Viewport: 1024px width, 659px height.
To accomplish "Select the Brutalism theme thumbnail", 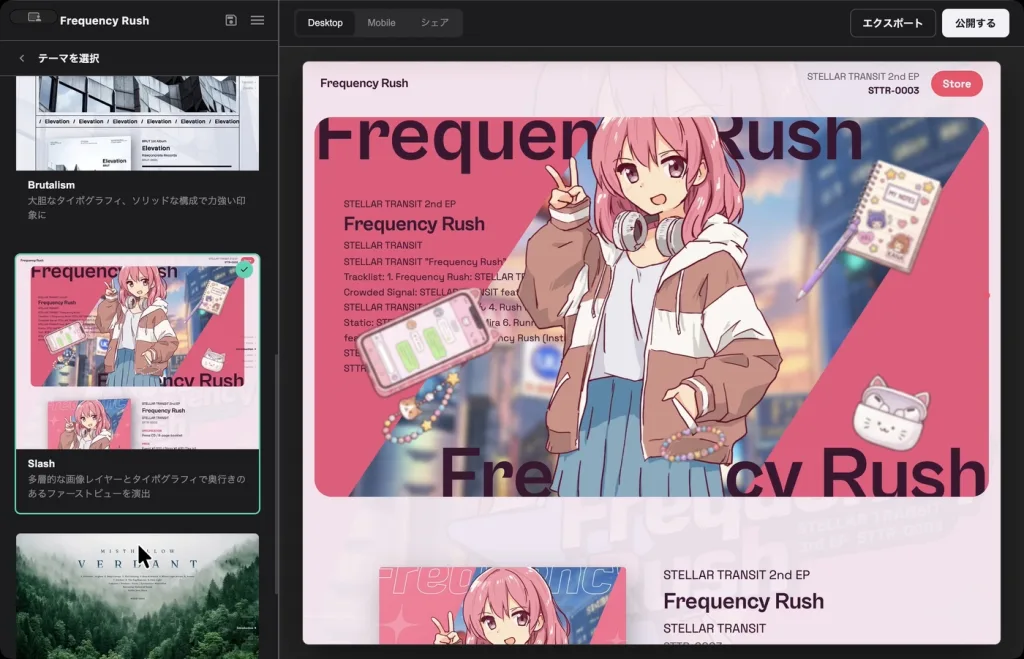I will click(137, 123).
